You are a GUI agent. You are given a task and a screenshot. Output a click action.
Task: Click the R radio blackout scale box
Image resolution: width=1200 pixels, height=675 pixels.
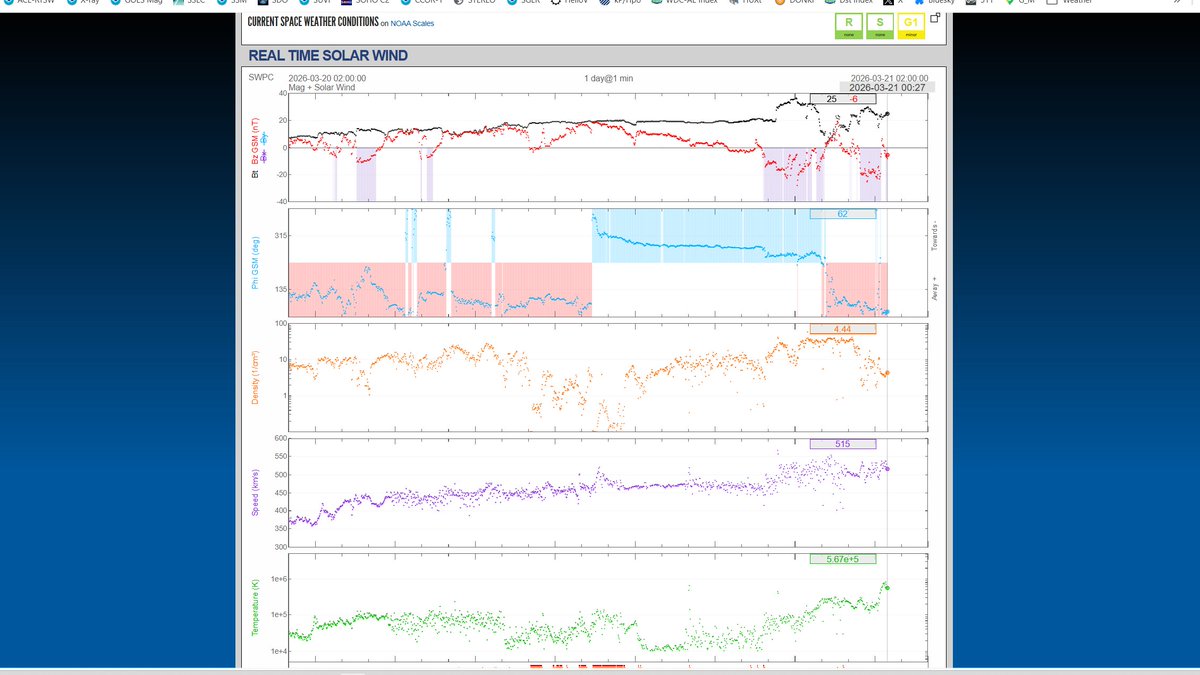pyautogui.click(x=848, y=26)
